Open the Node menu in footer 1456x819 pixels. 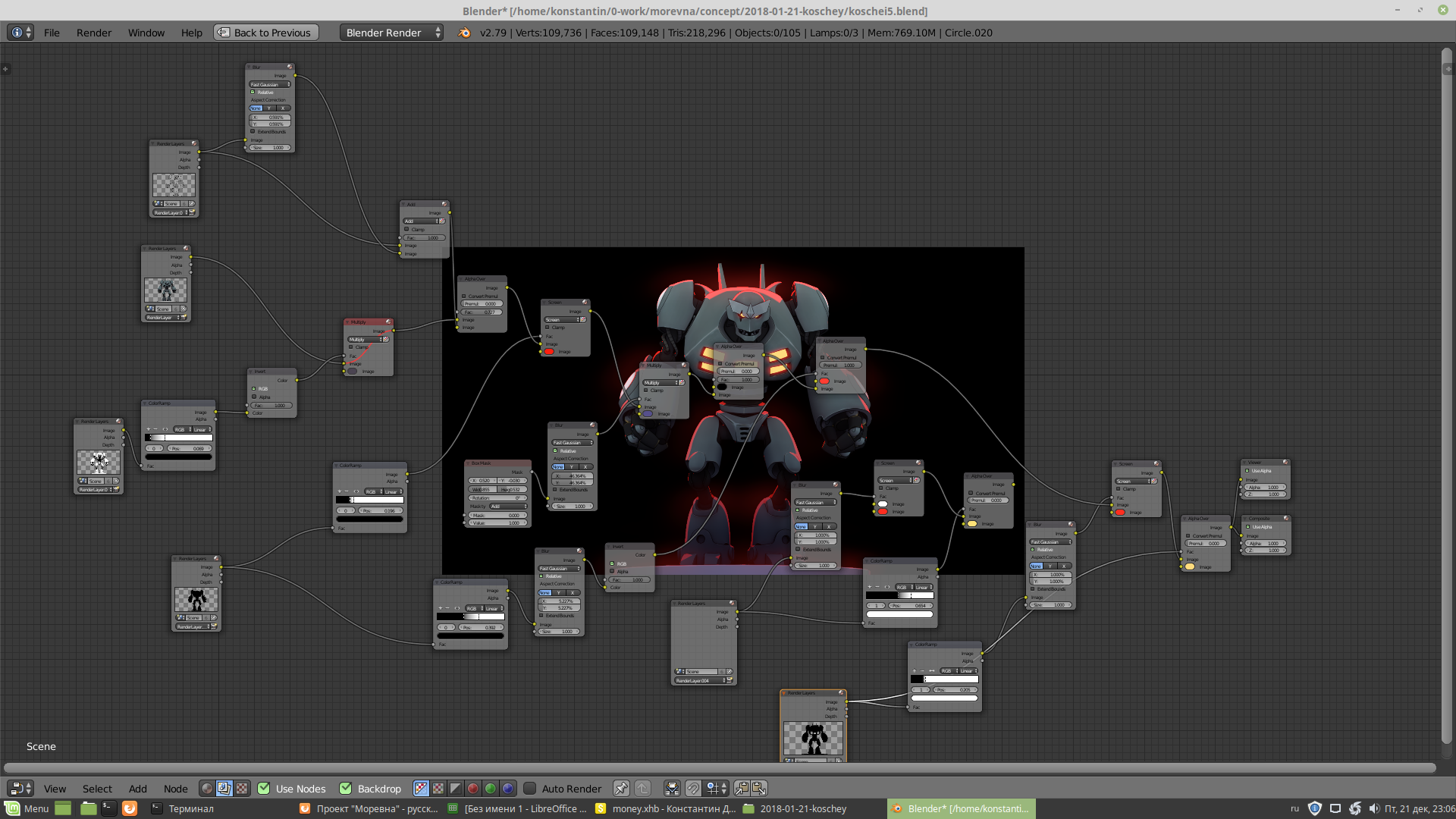[175, 789]
